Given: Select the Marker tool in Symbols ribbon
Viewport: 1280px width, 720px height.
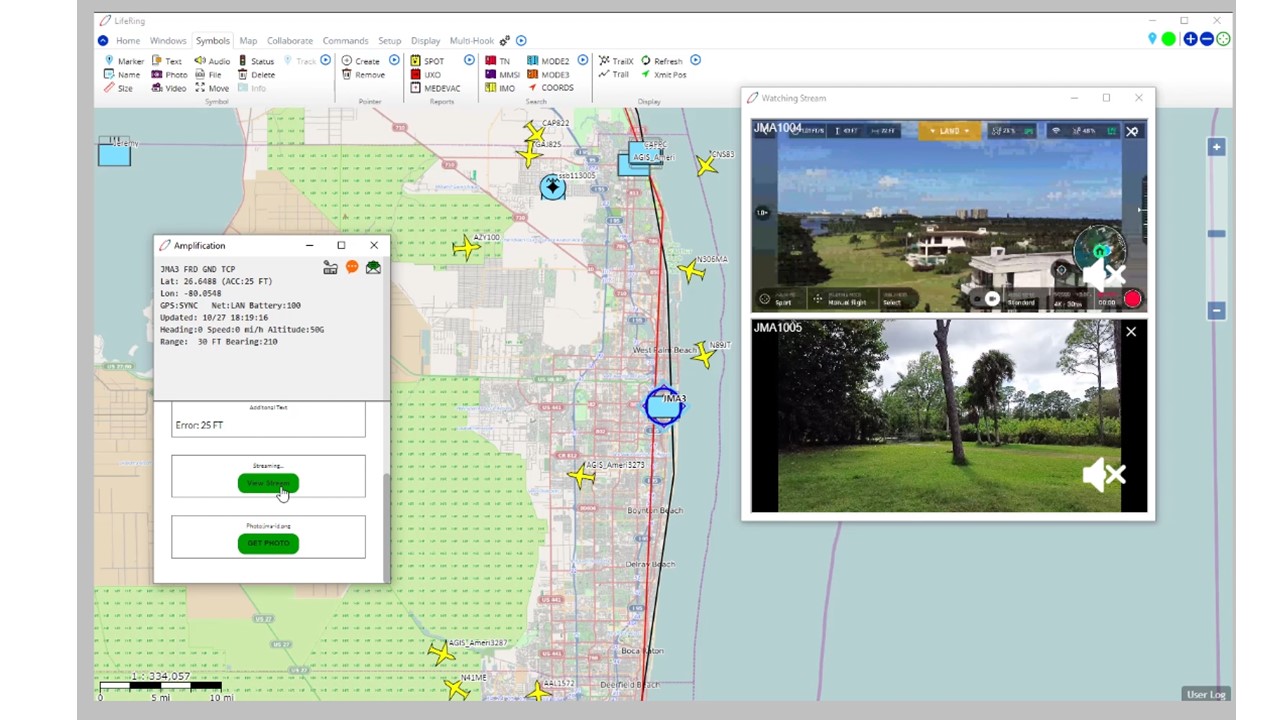Looking at the screenshot, I should pos(124,61).
